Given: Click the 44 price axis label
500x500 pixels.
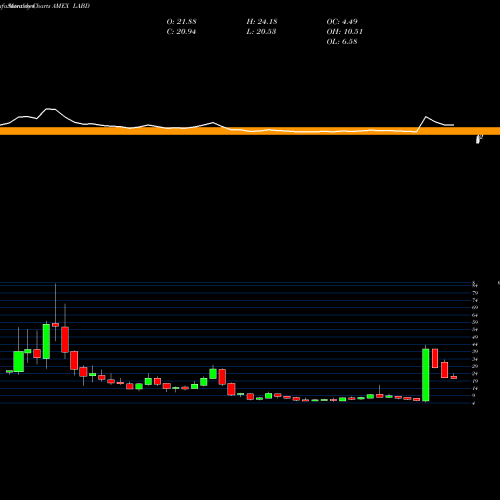Looking at the screenshot, I should pyautogui.click(x=475, y=344).
